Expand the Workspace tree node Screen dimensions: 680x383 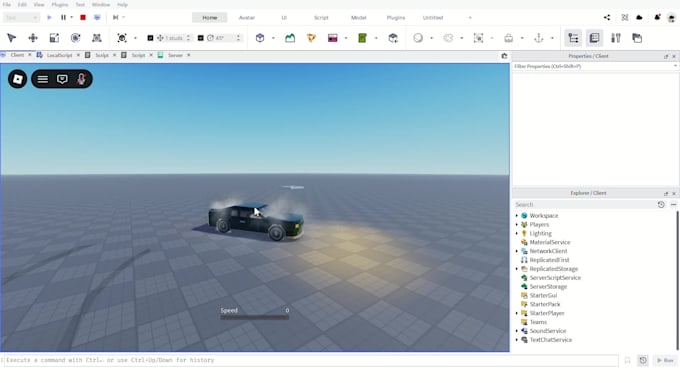[517, 216]
